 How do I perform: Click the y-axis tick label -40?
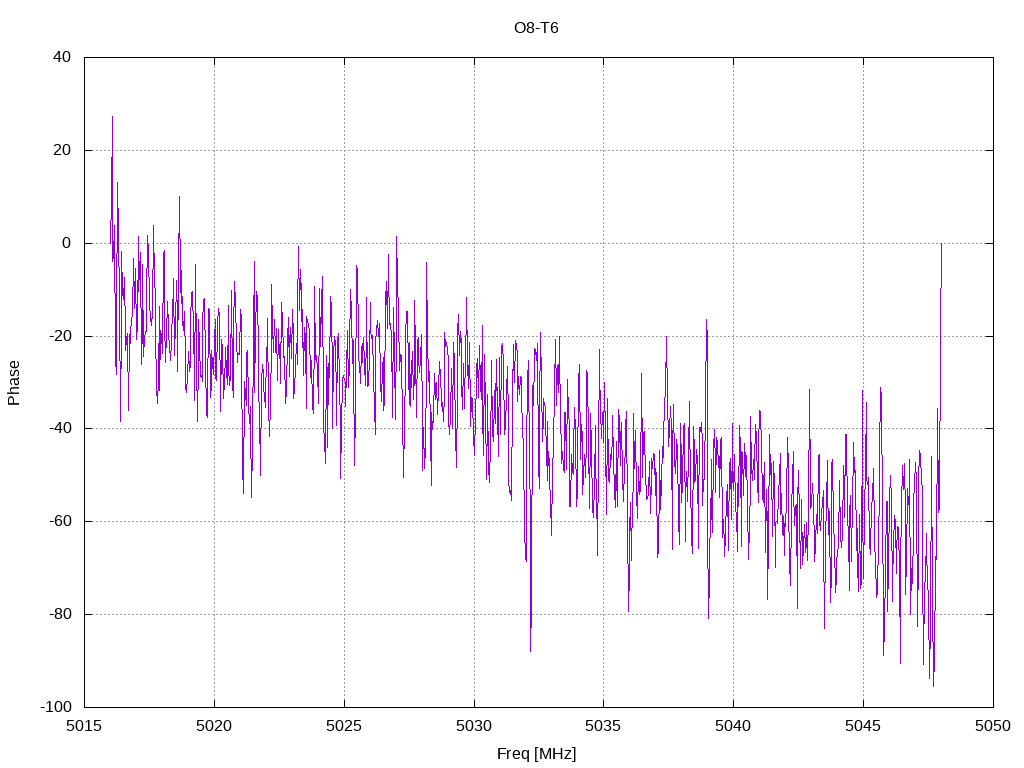point(59,429)
